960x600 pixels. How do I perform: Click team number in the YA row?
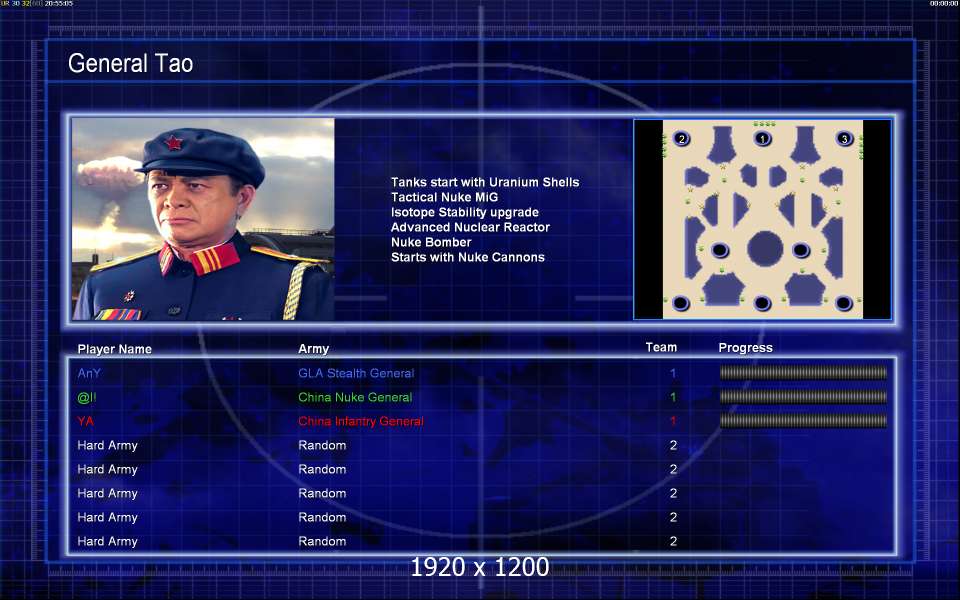click(x=673, y=421)
